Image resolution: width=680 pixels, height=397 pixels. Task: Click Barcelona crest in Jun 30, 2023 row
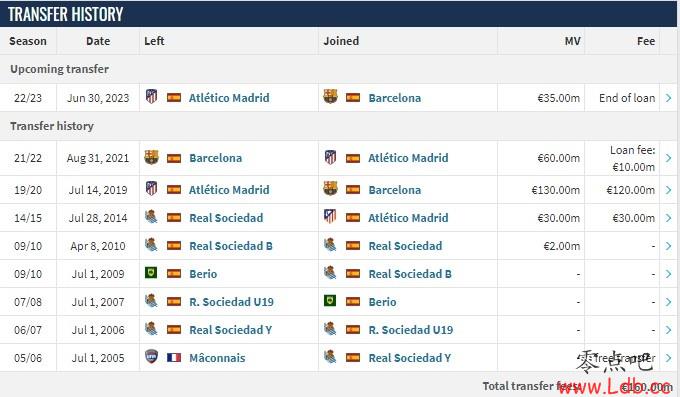330,96
